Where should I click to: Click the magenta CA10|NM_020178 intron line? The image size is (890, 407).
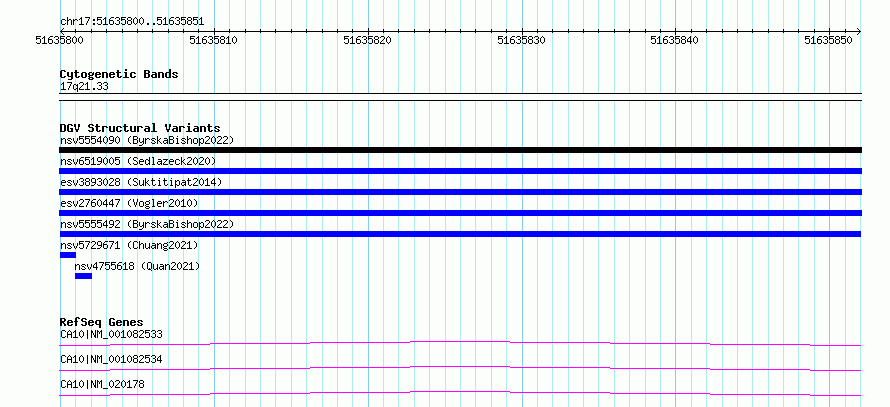click(x=460, y=393)
